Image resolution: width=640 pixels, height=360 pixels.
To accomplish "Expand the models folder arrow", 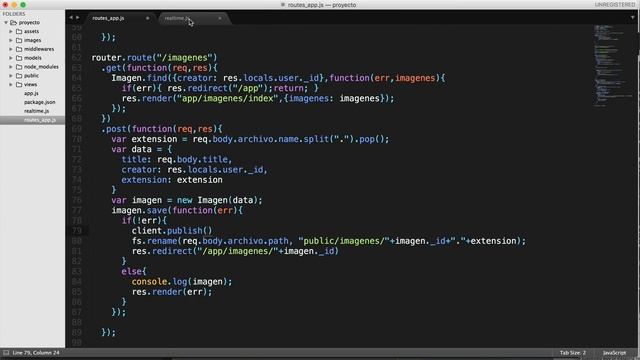I will click(x=11, y=58).
